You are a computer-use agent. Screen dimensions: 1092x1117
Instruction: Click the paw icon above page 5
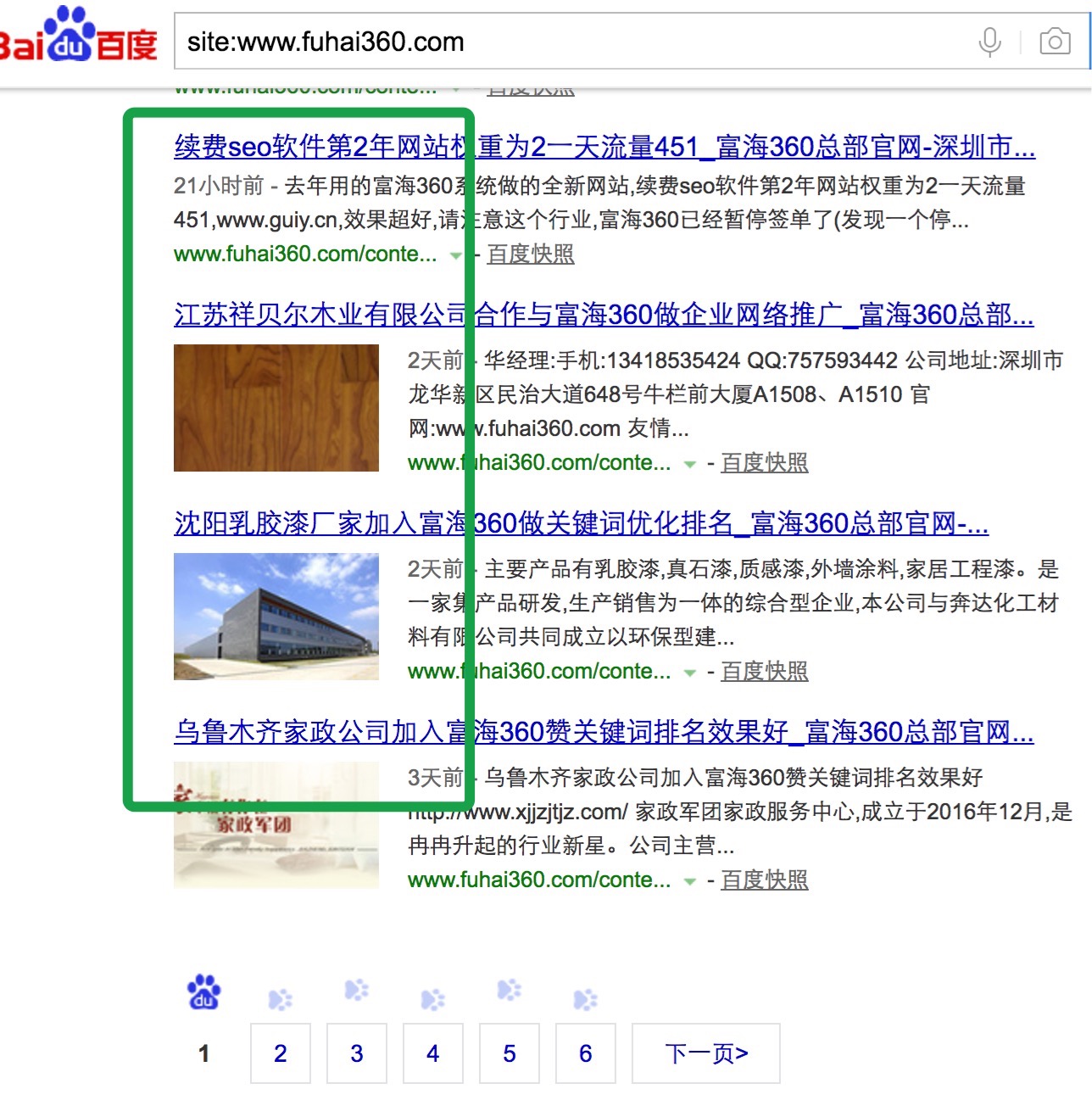pos(509,990)
